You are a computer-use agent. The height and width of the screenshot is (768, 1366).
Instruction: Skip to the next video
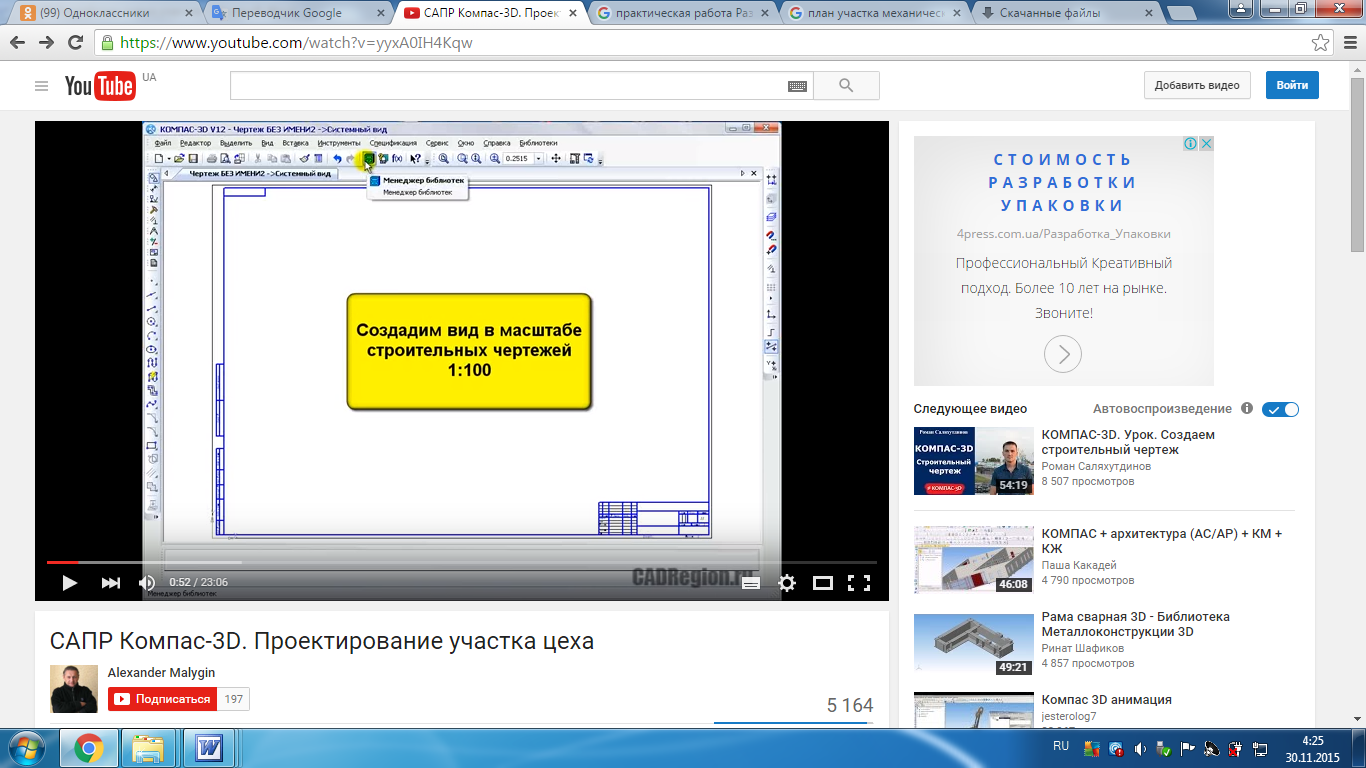pos(110,582)
